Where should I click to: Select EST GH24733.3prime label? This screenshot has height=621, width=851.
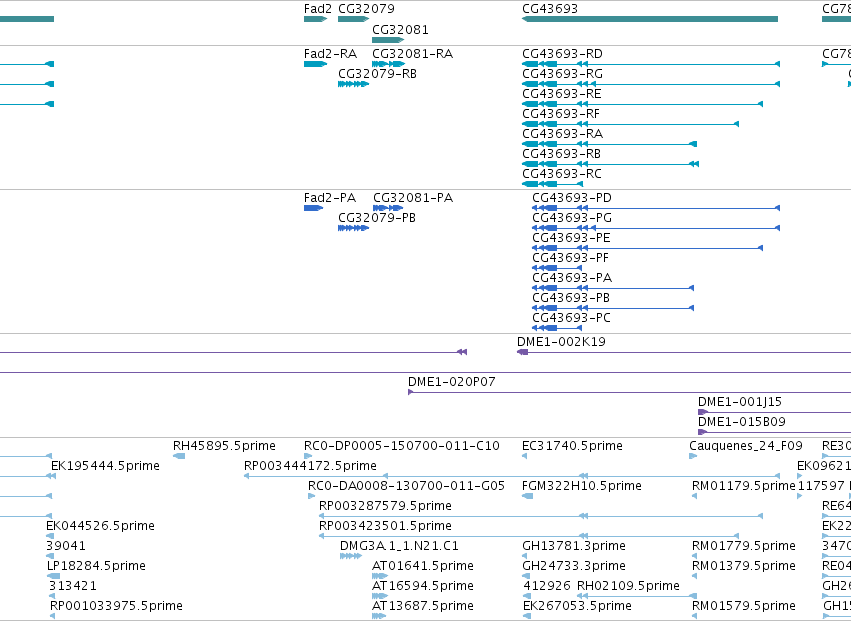click(x=574, y=567)
